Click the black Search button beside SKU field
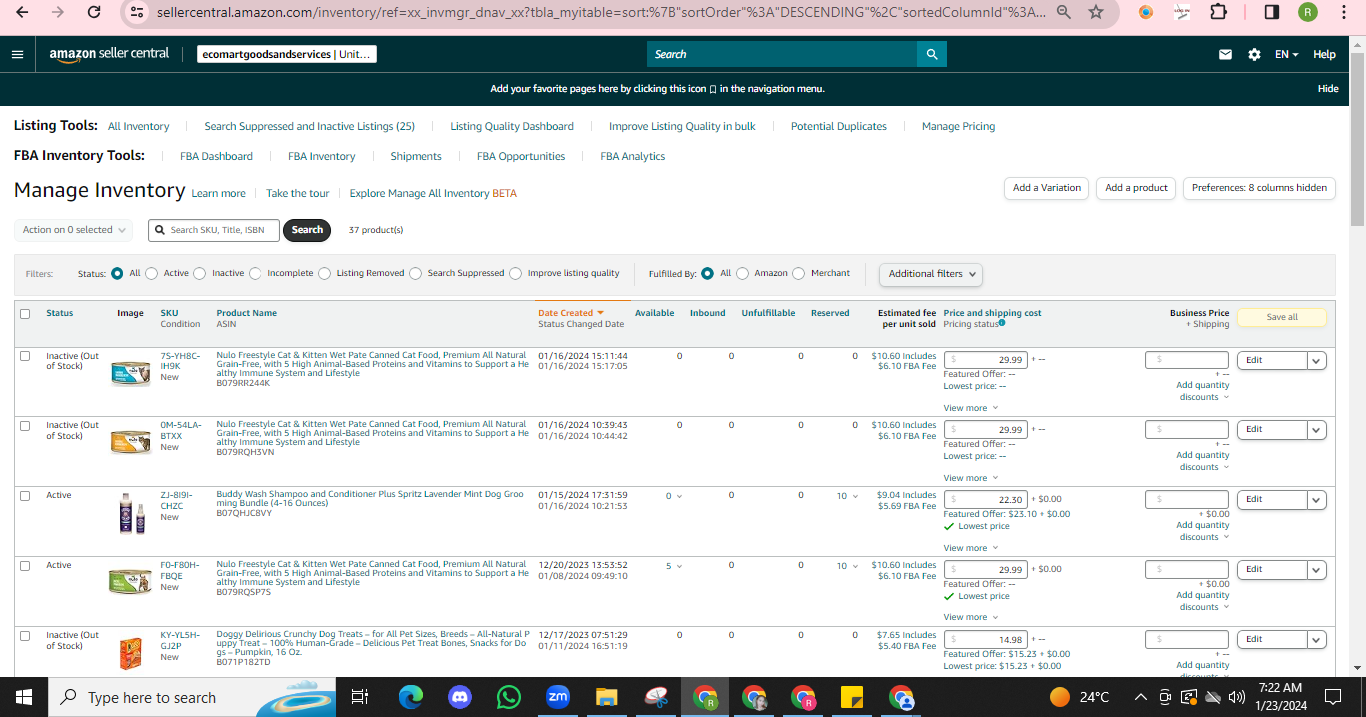The height and width of the screenshot is (717, 1366). tap(307, 230)
